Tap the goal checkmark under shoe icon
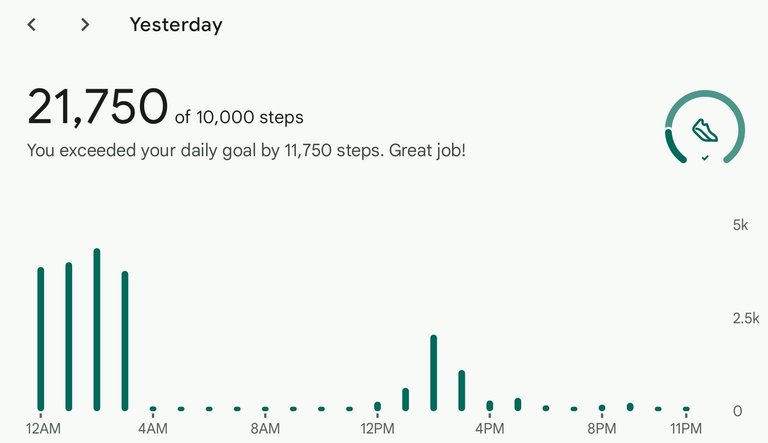 [705, 158]
